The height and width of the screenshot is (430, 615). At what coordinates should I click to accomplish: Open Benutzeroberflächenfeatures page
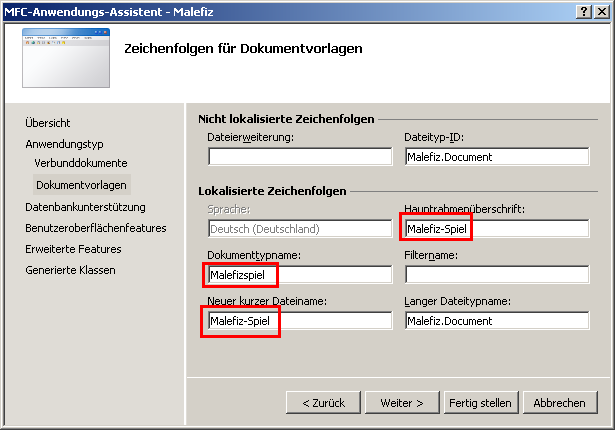point(96,228)
